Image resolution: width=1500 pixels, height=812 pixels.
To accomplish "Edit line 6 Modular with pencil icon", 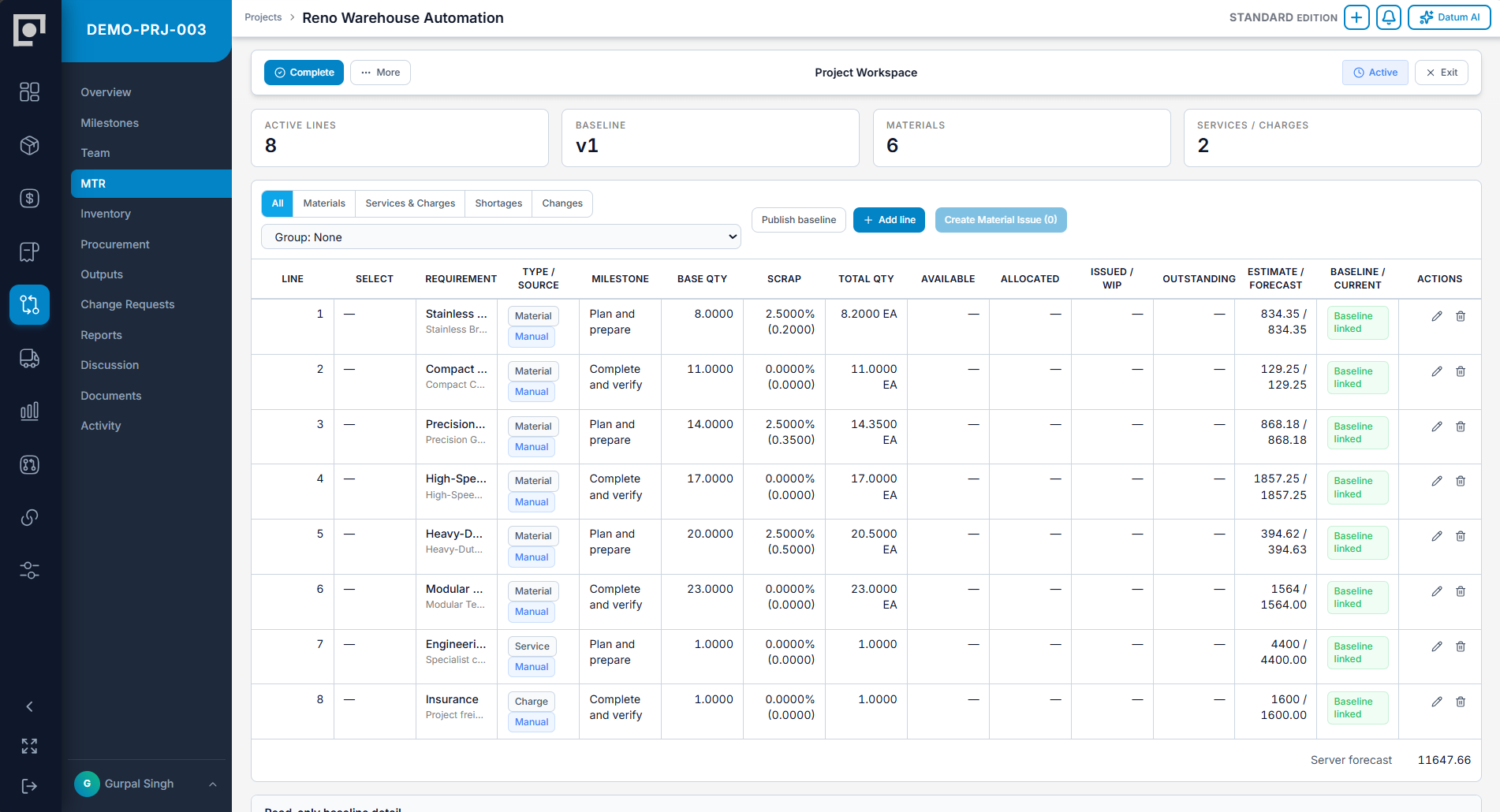I will [x=1437, y=591].
